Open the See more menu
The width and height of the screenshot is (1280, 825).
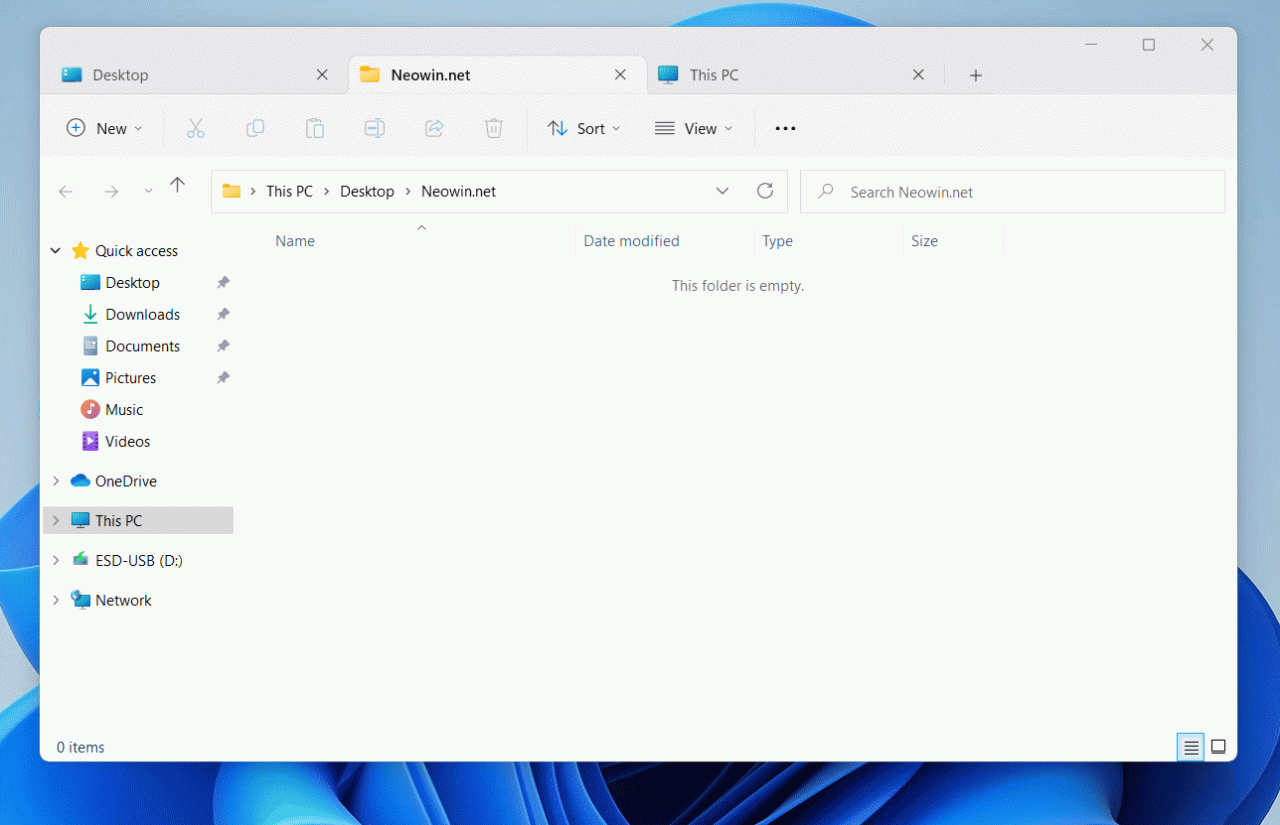pyautogui.click(x=785, y=128)
